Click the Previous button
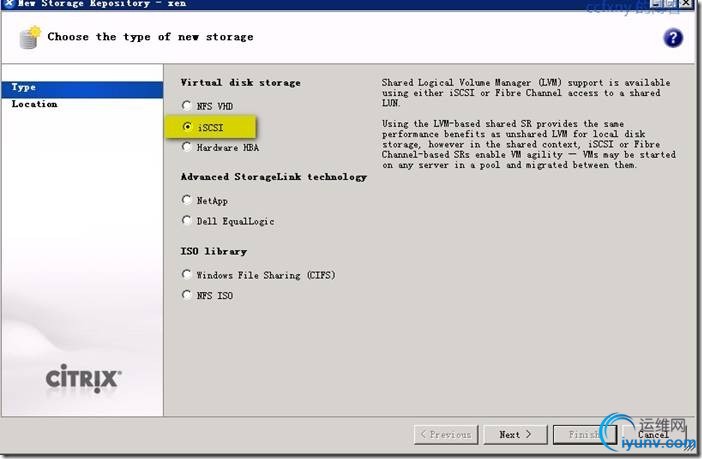This screenshot has width=702, height=459. point(446,434)
